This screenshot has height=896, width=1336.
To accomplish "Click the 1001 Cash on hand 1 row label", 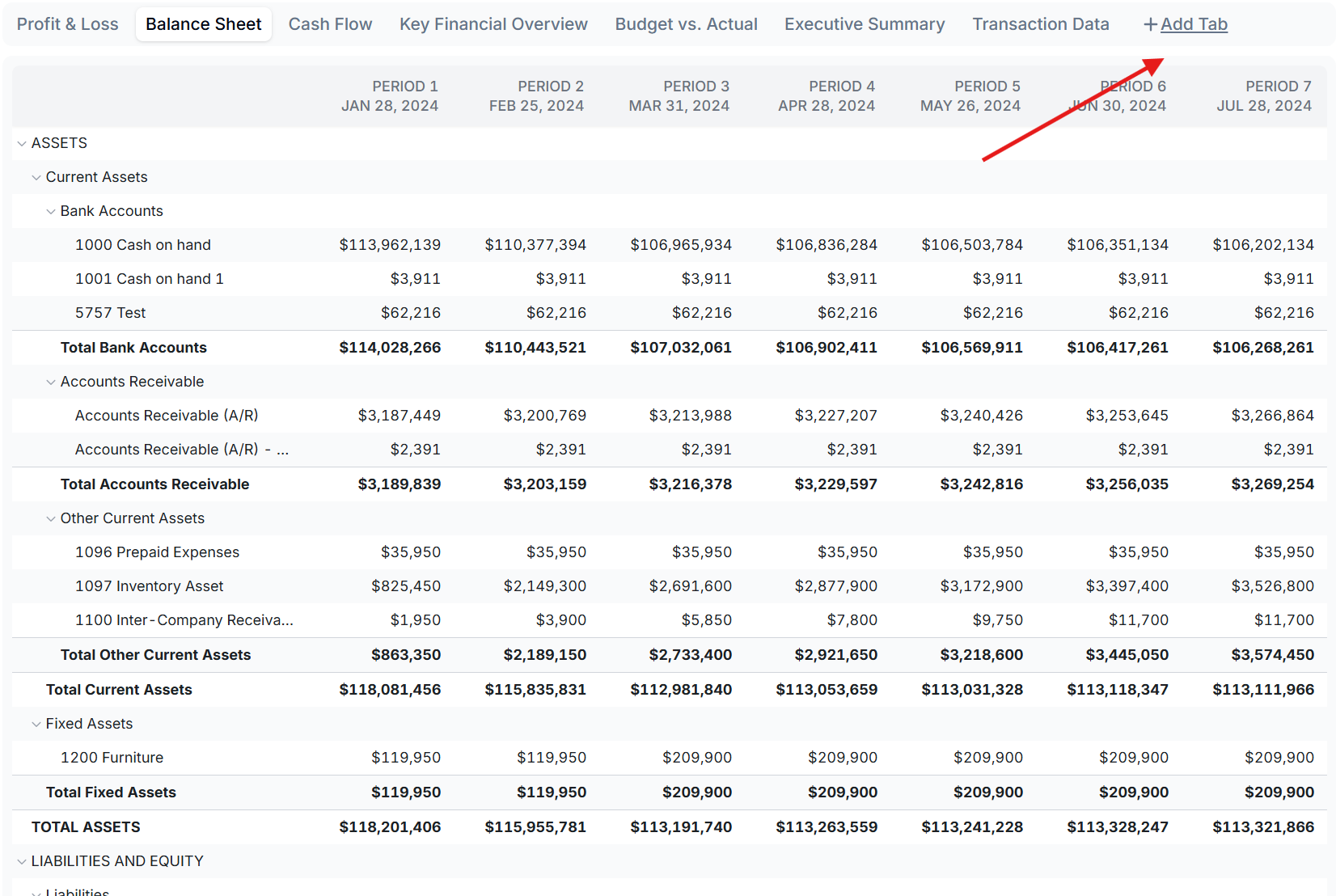I will (150, 279).
